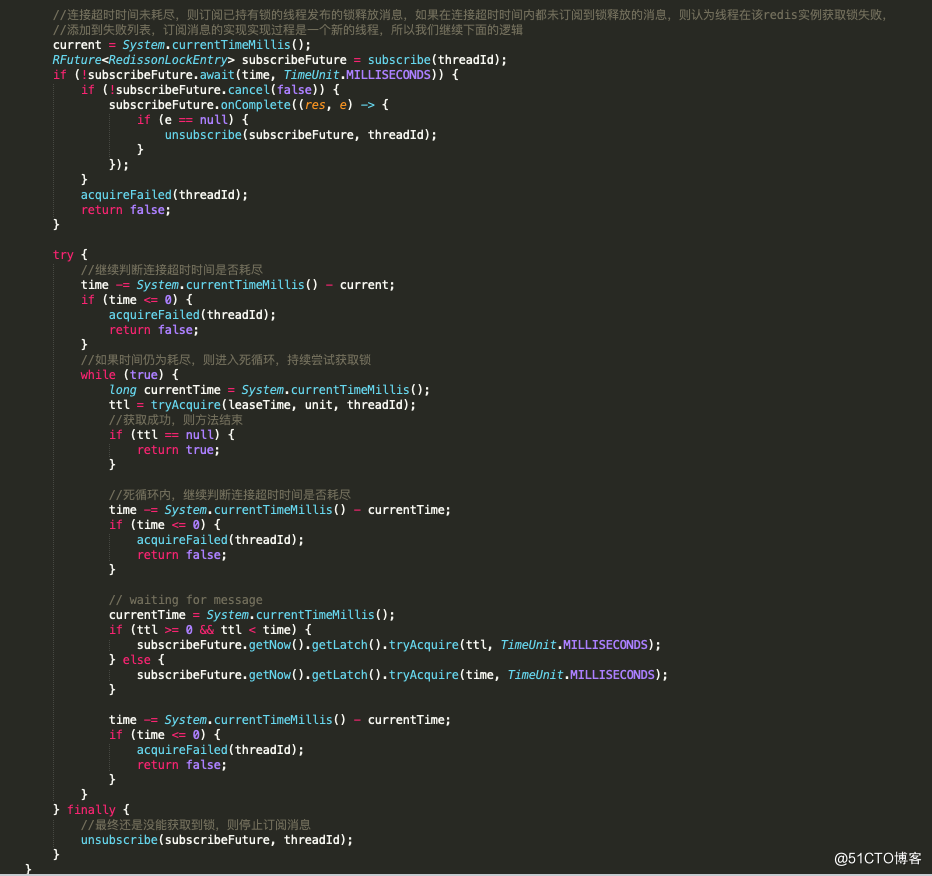This screenshot has height=876, width=932.
Task: Click 'if (ttl >= 0 && ttl < time) {'
Action: coord(210,630)
